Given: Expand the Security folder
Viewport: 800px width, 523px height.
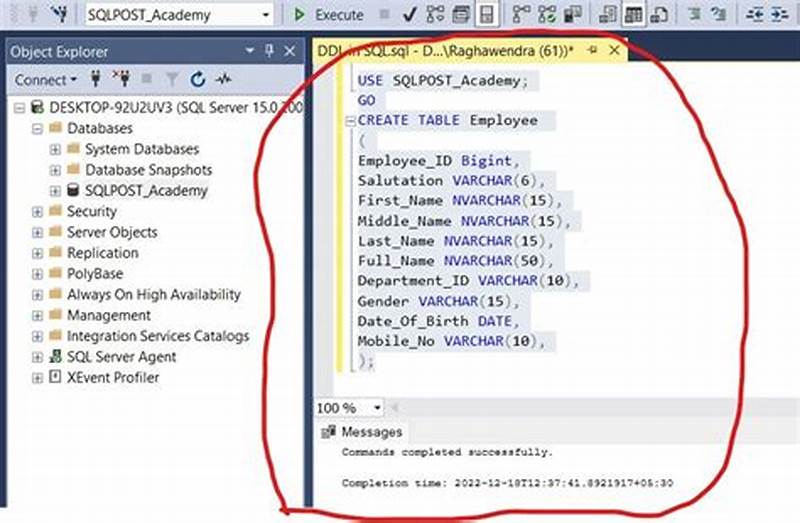Looking at the screenshot, I should point(37,212).
